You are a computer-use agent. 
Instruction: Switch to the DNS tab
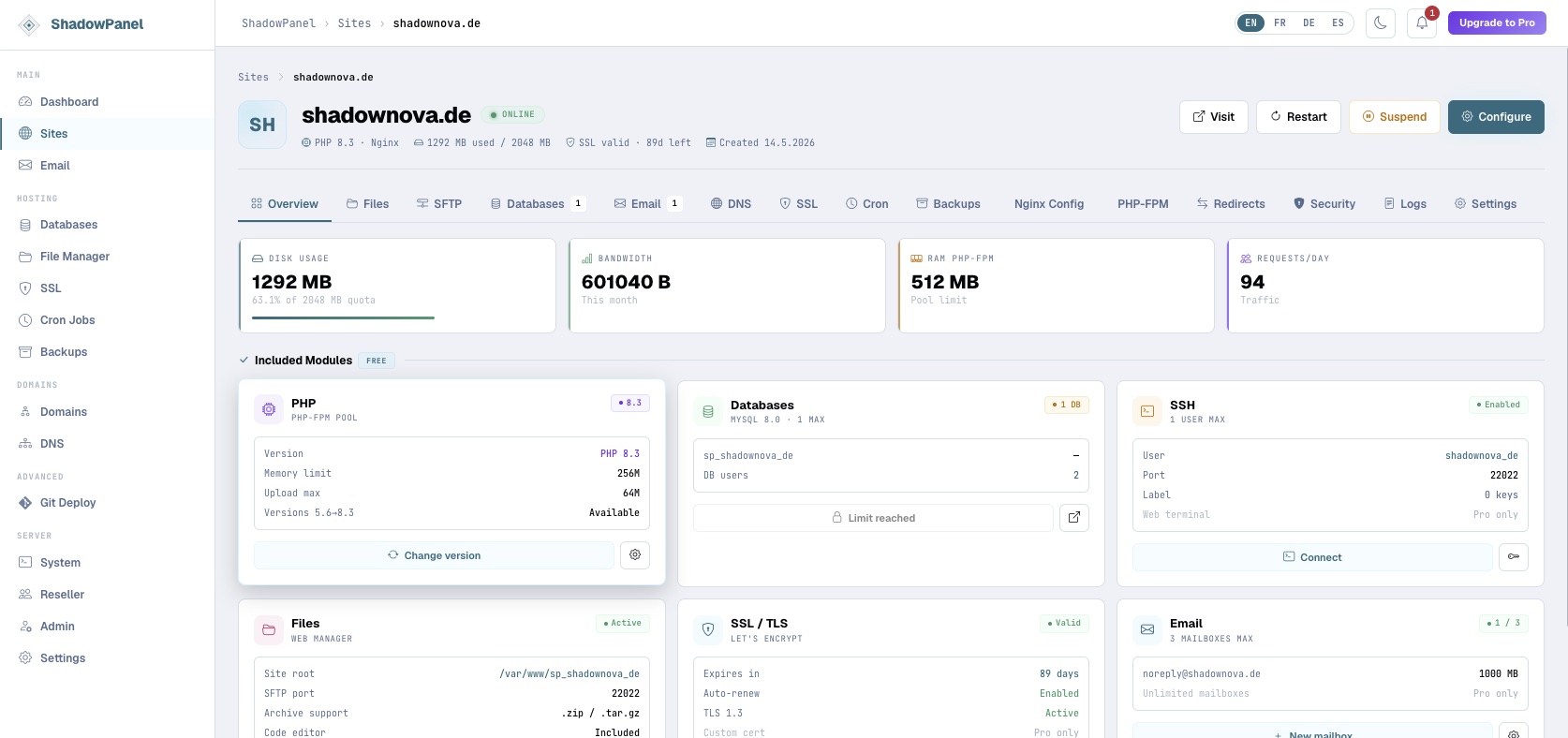(731, 204)
